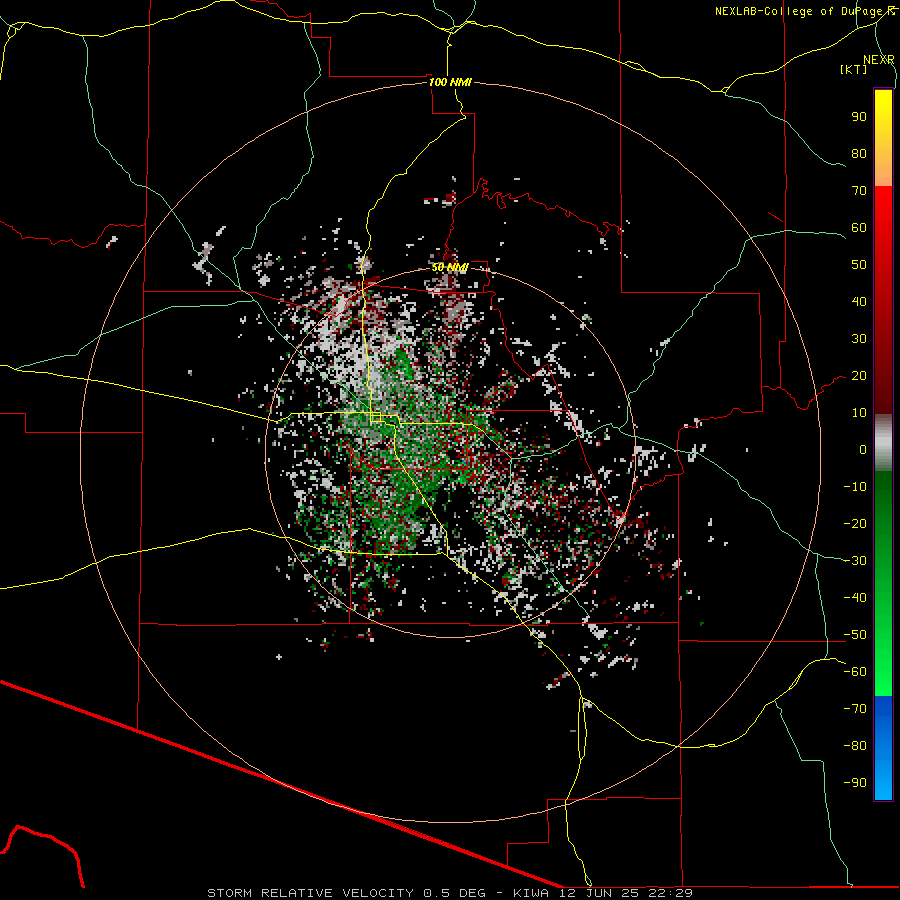Click the yellow top segment of color bar
Viewport: 900px width, 900px height.
883,138
